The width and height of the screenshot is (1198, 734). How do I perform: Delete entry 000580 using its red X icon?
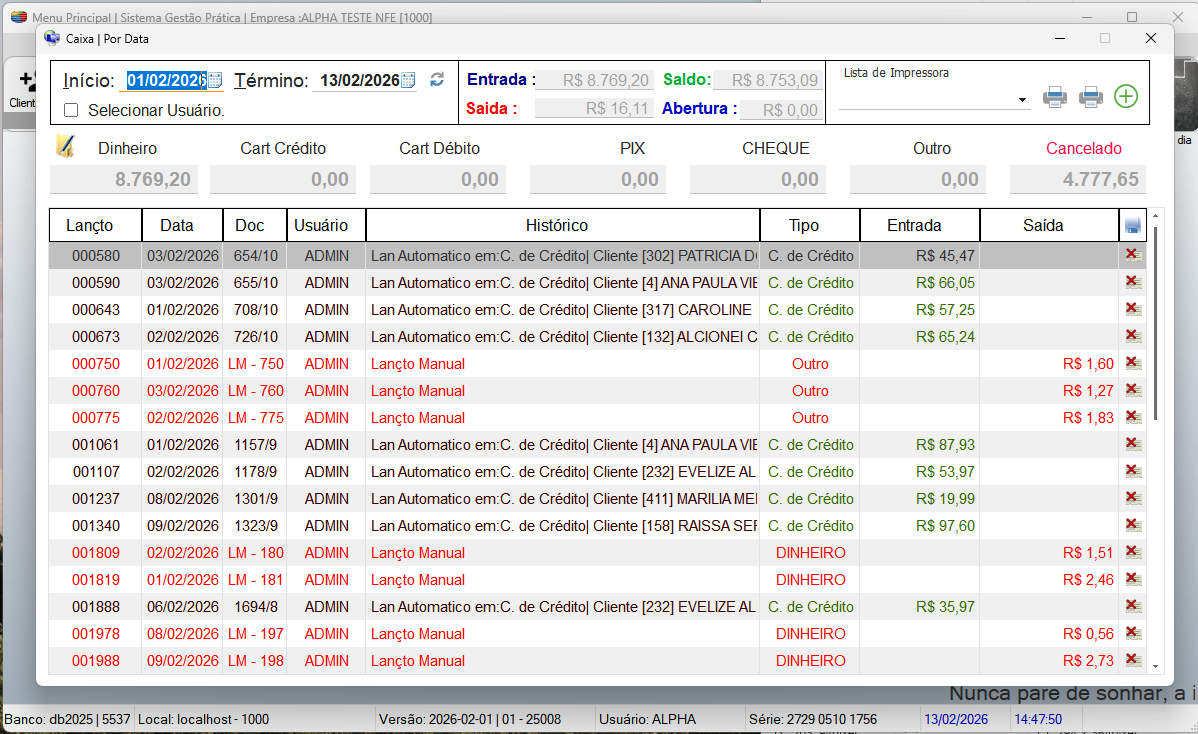point(1132,255)
